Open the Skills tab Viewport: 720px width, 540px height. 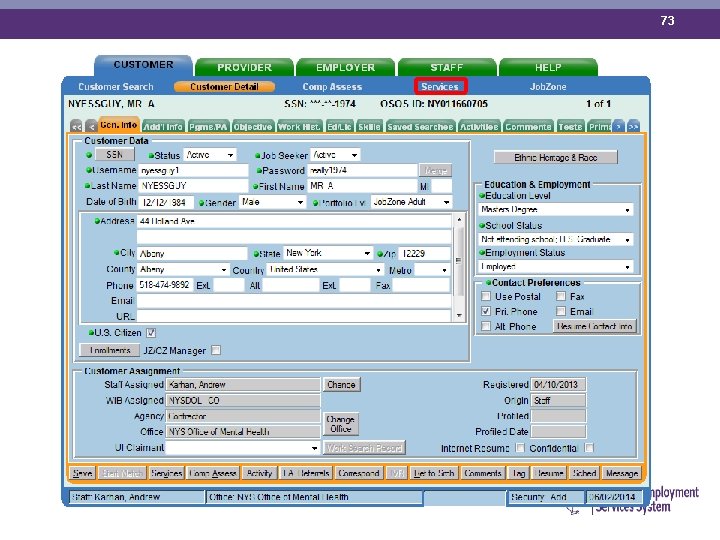tap(369, 127)
